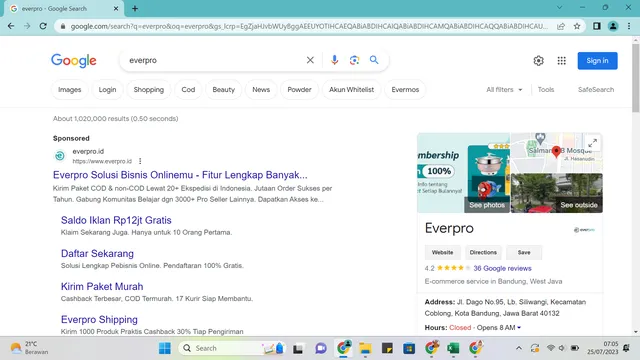Image resolution: width=640 pixels, height=360 pixels.
Task: Bookmark this page with the star icon
Action: [577, 26]
